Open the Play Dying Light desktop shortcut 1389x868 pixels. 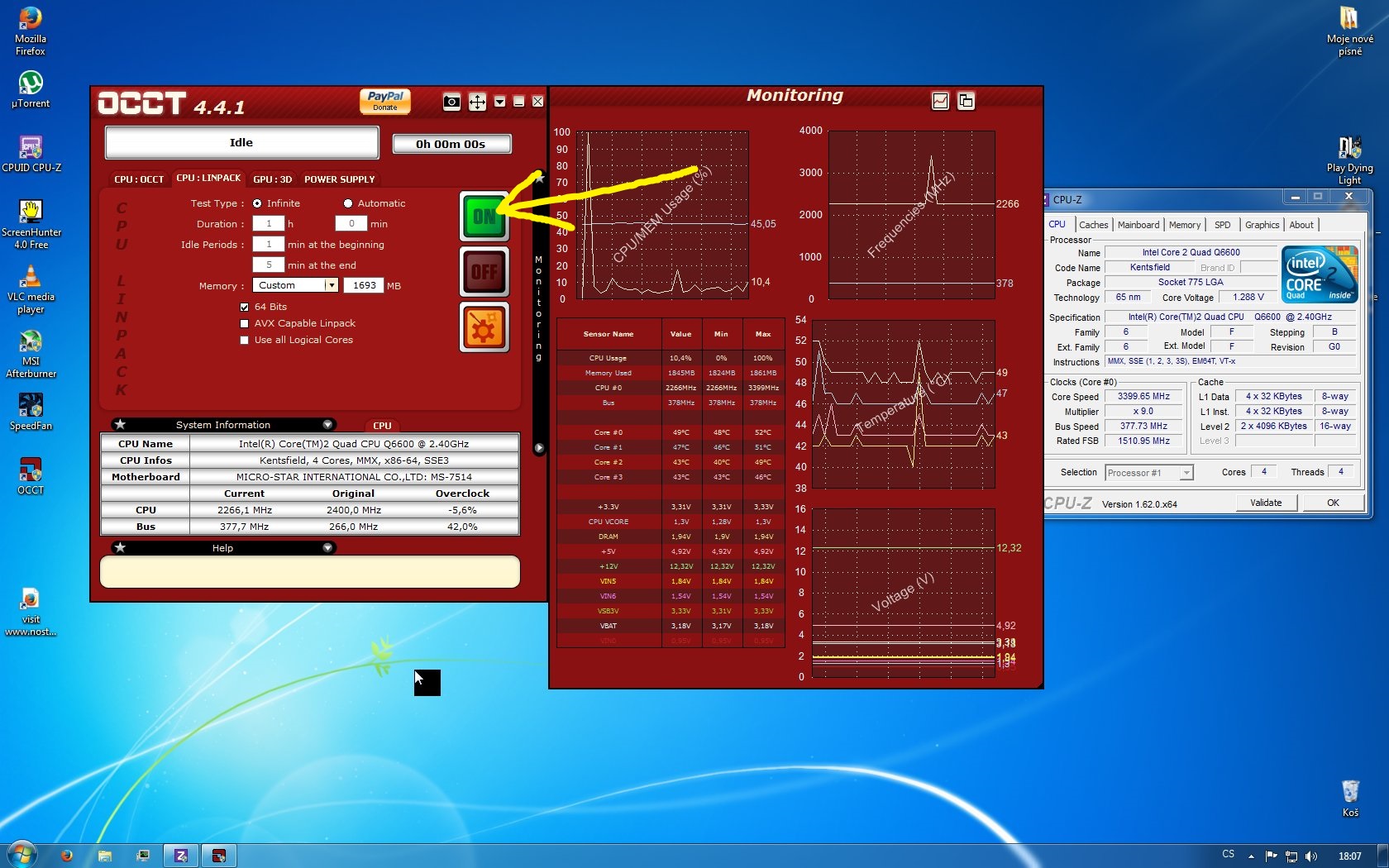point(1349,160)
